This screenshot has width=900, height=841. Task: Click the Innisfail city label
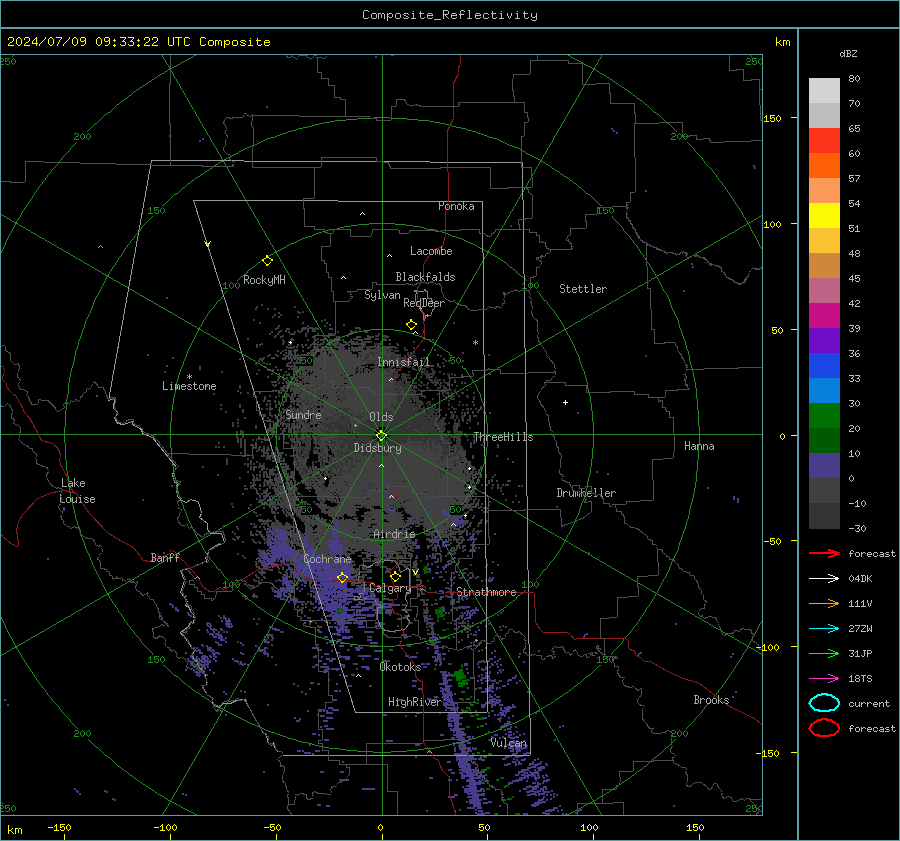(403, 362)
